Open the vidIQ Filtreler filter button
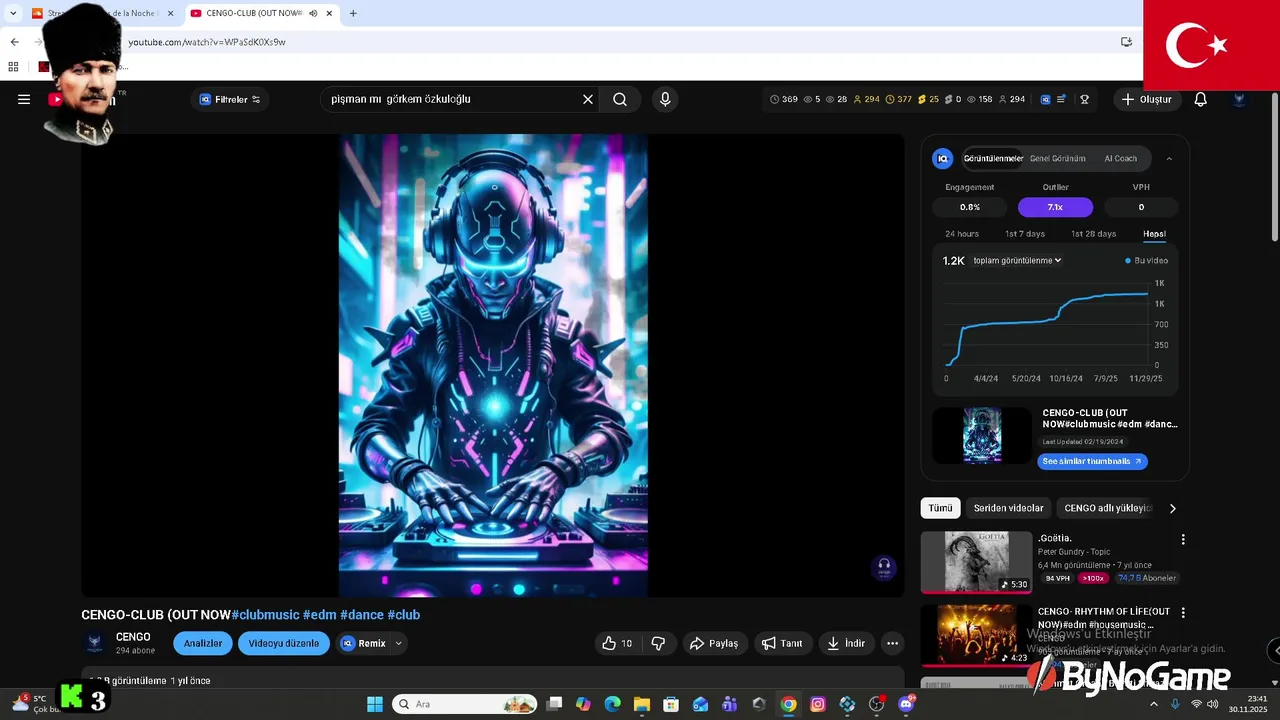Image resolution: width=1280 pixels, height=720 pixels. pyautogui.click(x=230, y=99)
